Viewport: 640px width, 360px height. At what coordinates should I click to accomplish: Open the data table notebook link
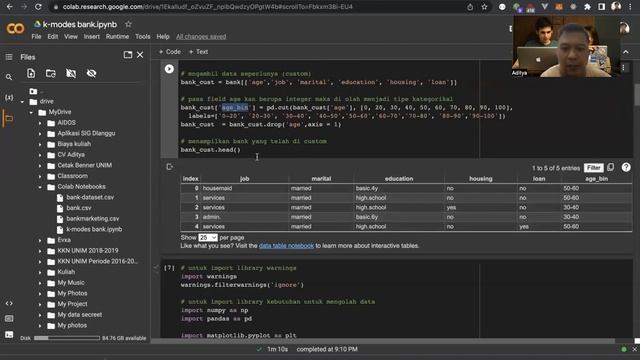point(286,246)
